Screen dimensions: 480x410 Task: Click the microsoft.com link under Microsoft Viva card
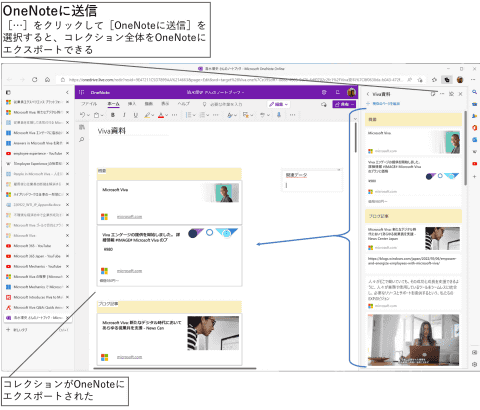(129, 217)
